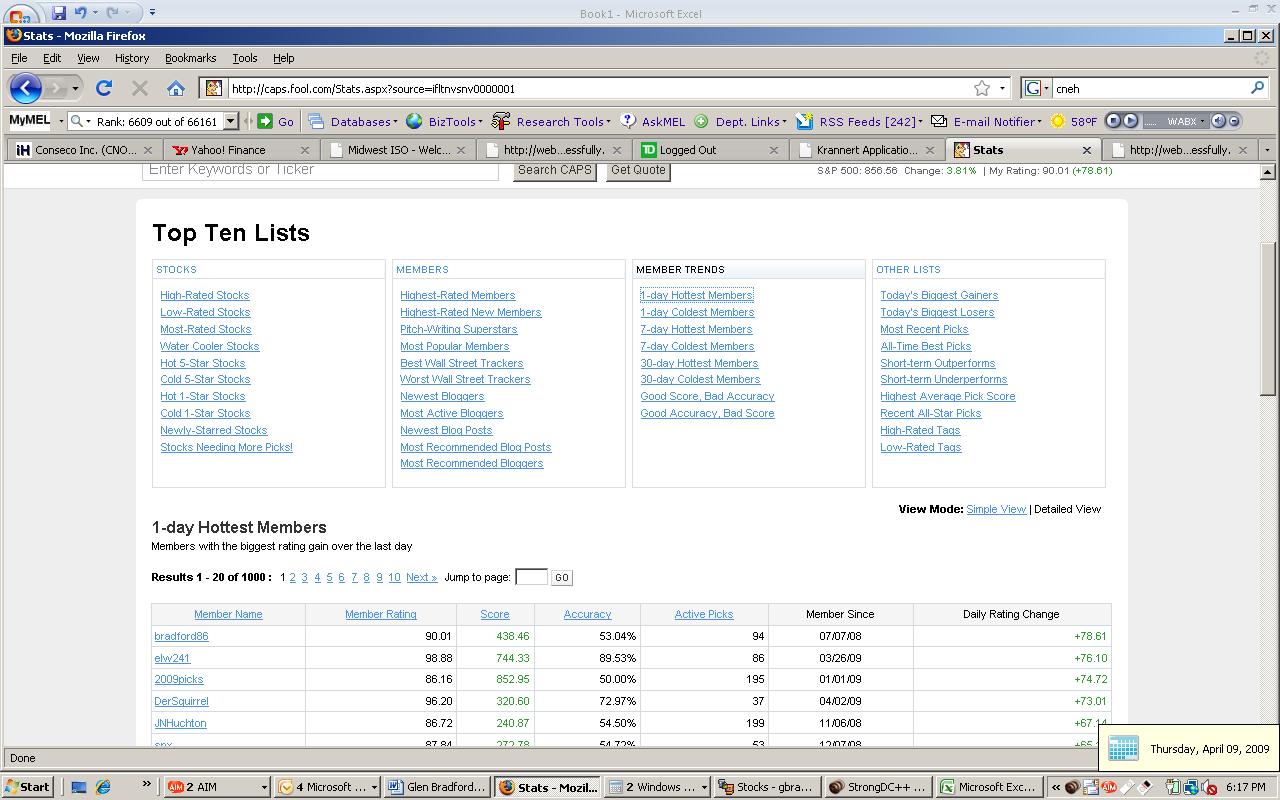
Task: Open the File menu
Action: [19, 58]
